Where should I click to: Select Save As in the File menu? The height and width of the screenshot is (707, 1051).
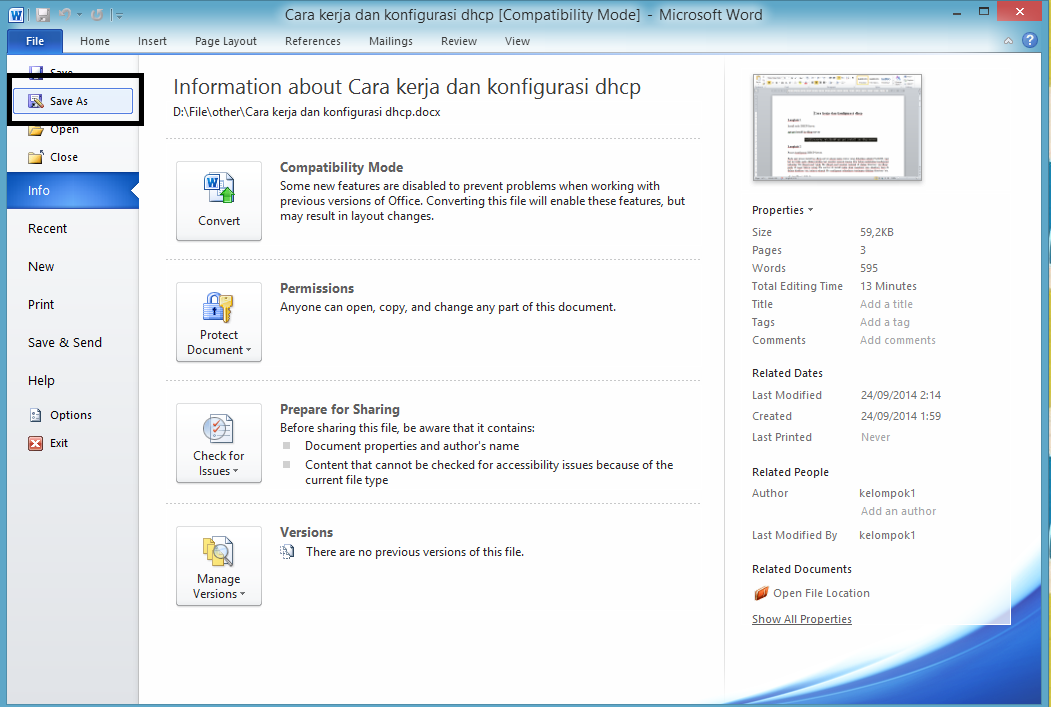point(72,101)
